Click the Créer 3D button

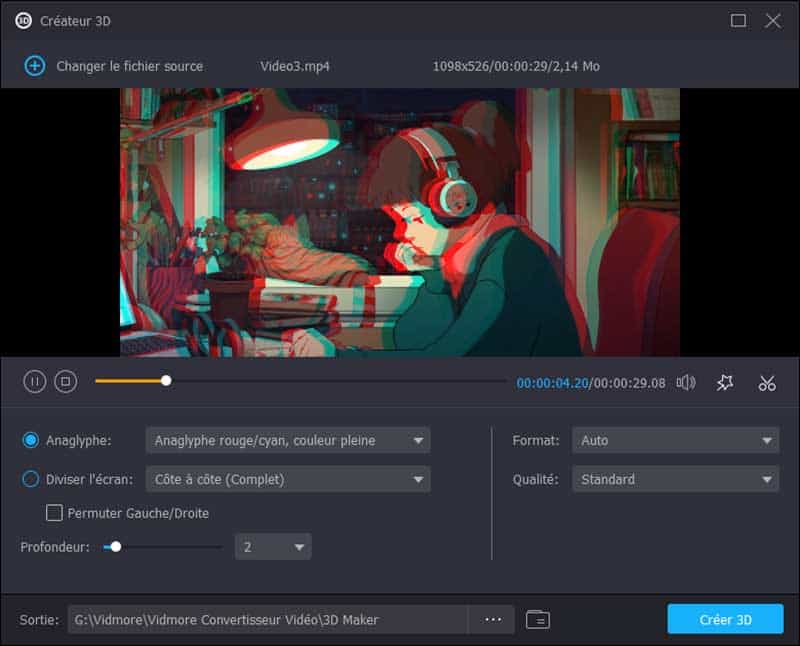726,620
